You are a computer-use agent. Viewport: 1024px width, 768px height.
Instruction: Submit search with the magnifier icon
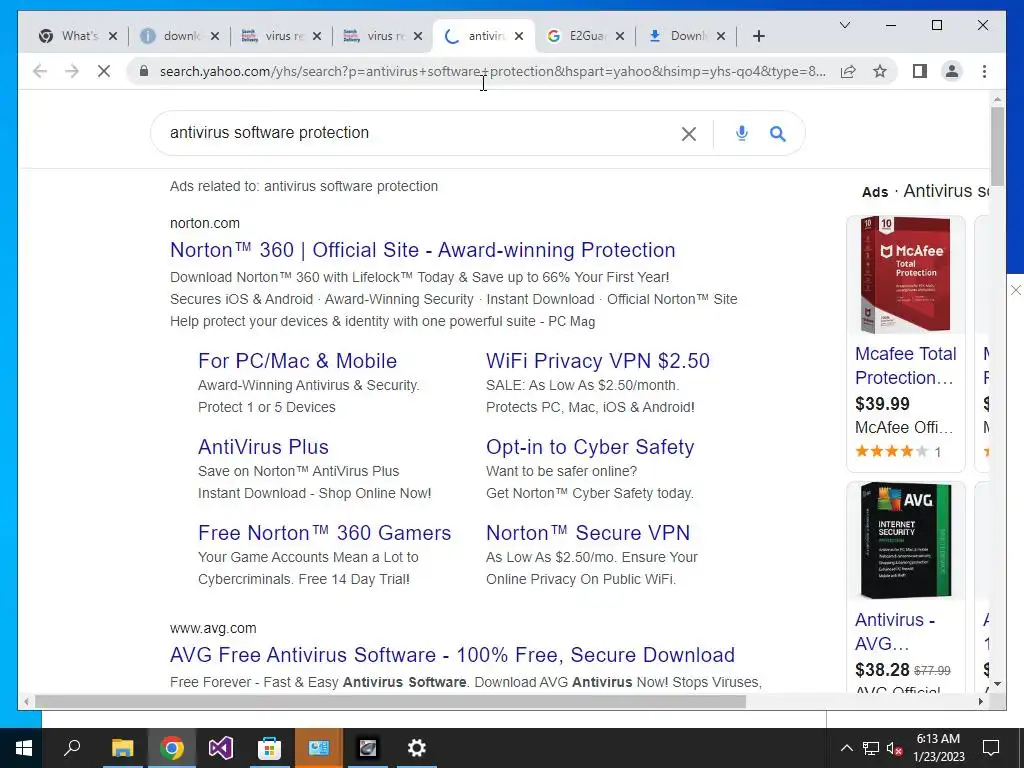pyautogui.click(x=777, y=134)
